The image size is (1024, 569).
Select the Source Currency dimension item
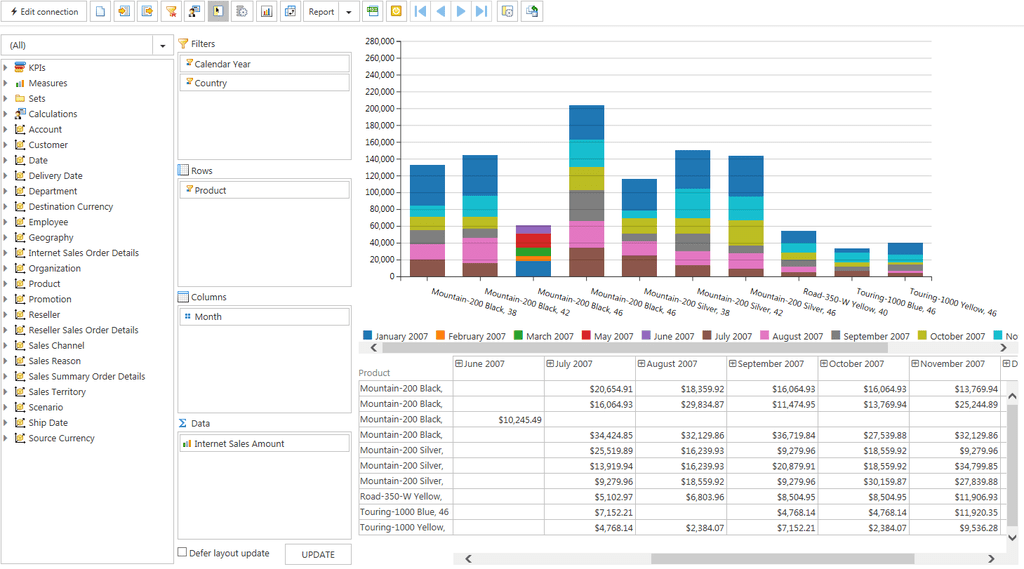(x=61, y=438)
